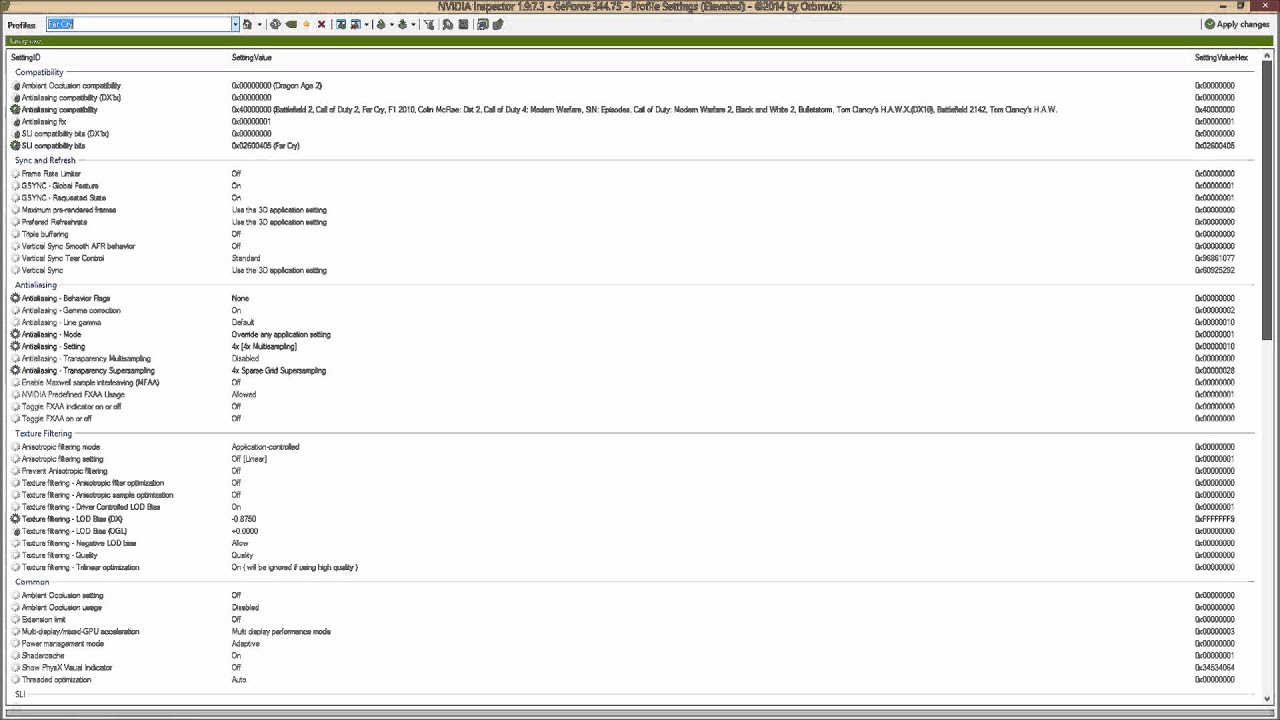1280x720 pixels.
Task: Click gear icon of Antialiasing - Setting row
Action: coord(15,346)
